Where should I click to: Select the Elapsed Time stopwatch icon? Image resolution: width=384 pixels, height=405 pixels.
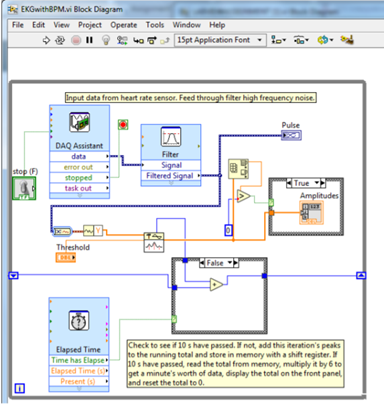pos(79,321)
